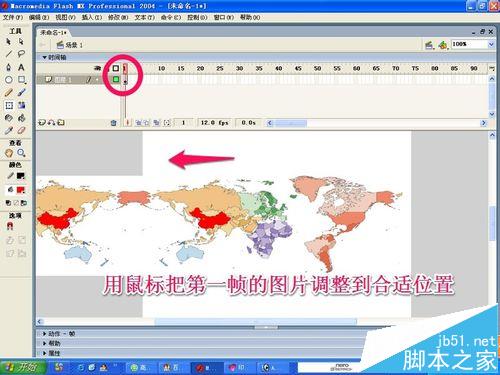Screen dimensions: 500x375
Task: Activate the Text tool
Action: point(21,67)
